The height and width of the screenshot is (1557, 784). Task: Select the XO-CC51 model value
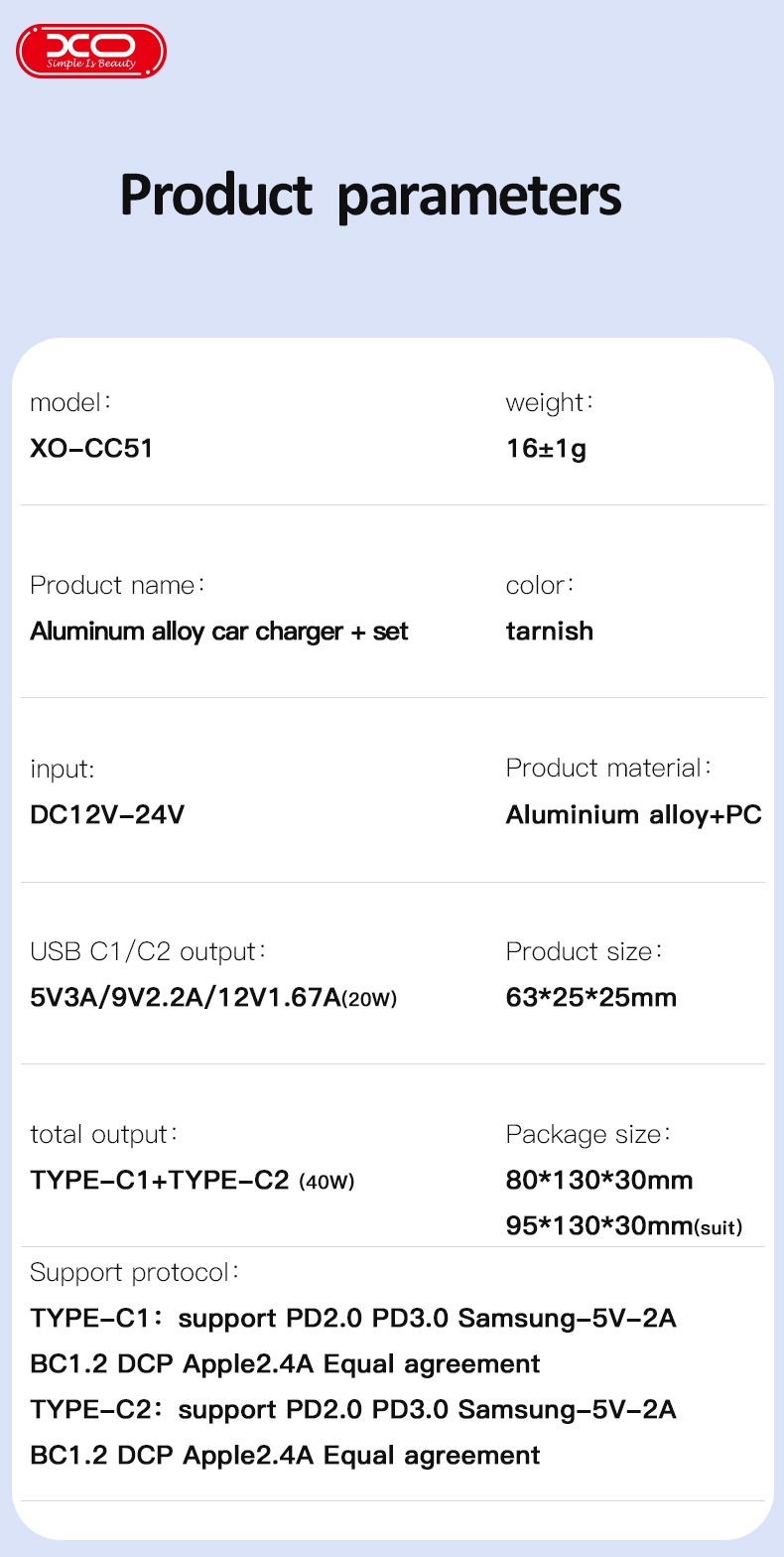(91, 448)
